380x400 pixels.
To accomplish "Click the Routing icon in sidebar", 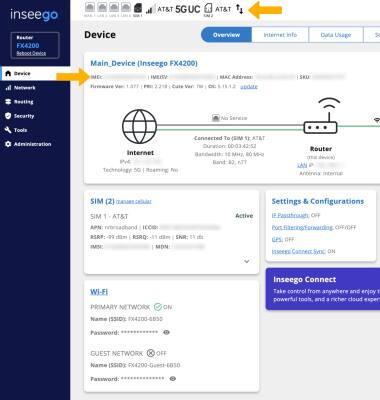I will pos(8,102).
